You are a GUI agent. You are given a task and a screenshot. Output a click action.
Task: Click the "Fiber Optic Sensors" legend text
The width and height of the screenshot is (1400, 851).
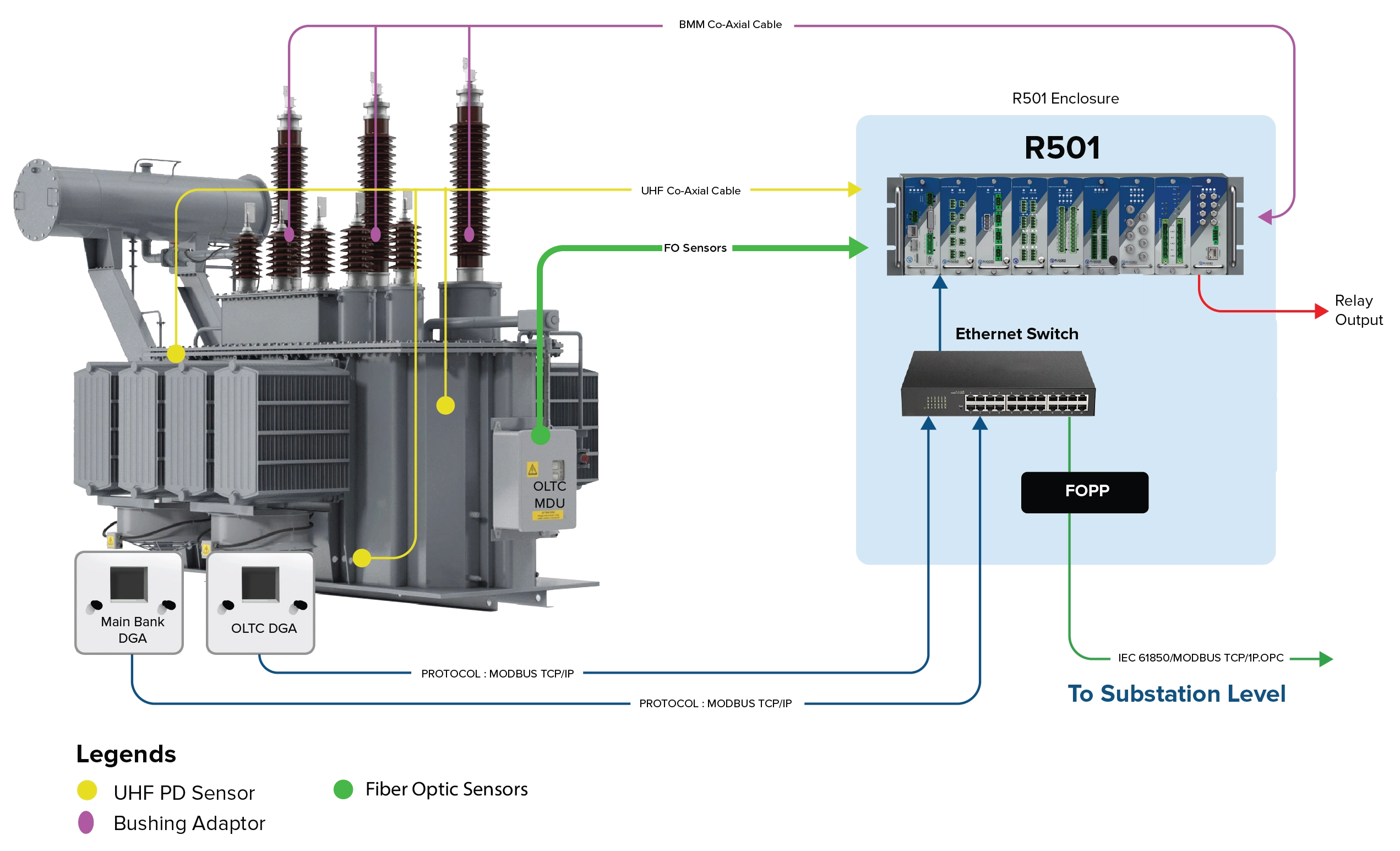(446, 789)
